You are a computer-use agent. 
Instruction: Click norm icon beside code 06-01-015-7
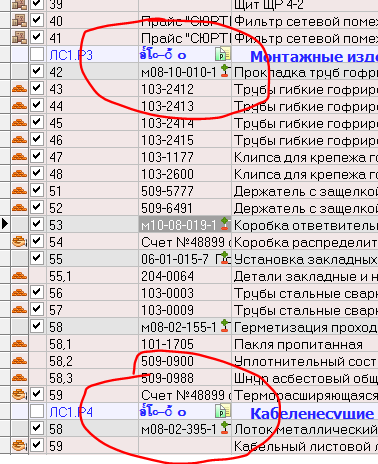point(226,258)
